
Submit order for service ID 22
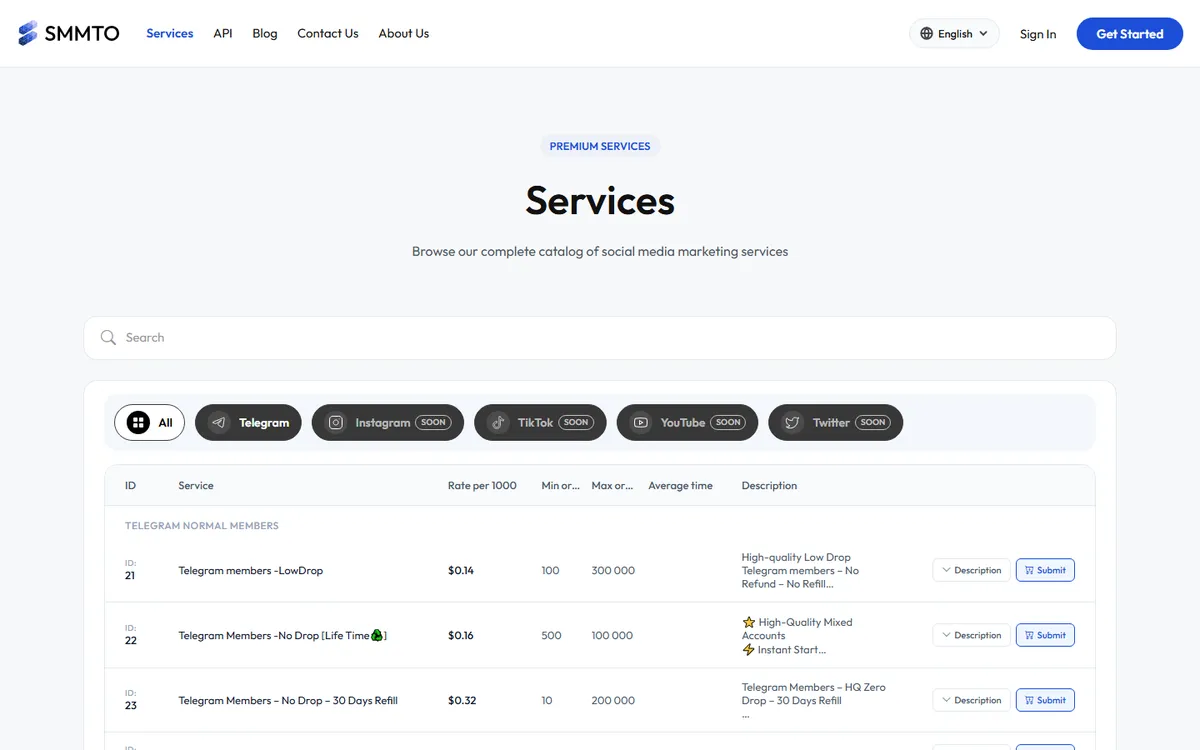pos(1045,635)
